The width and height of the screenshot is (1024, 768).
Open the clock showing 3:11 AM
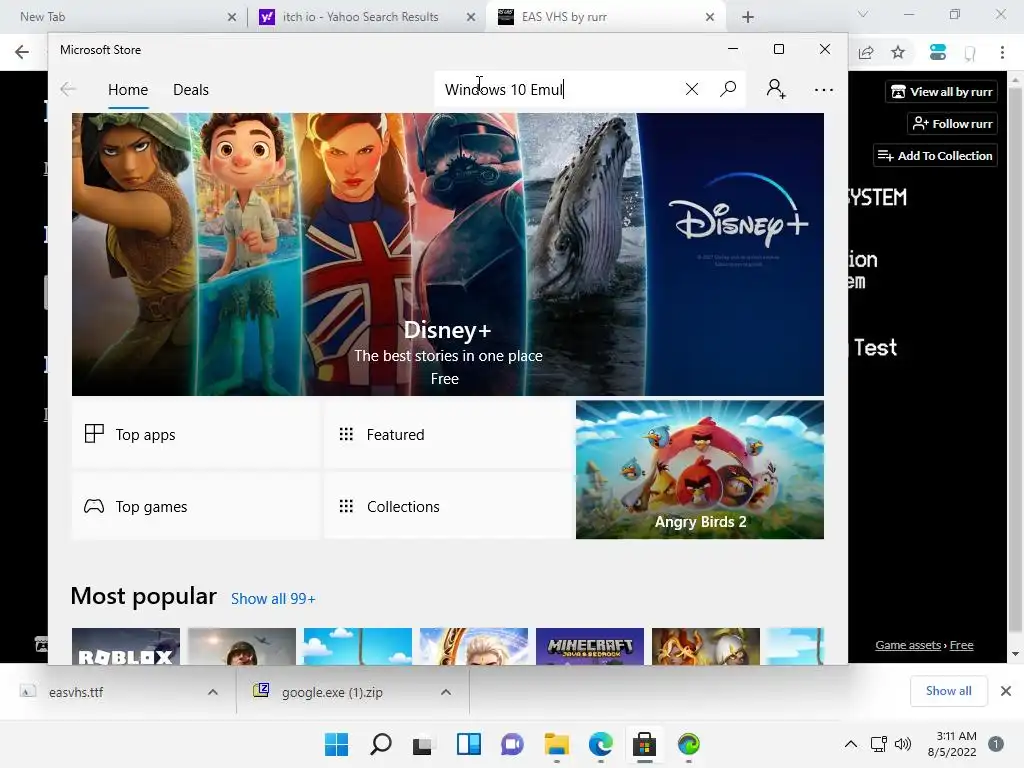pos(952,744)
